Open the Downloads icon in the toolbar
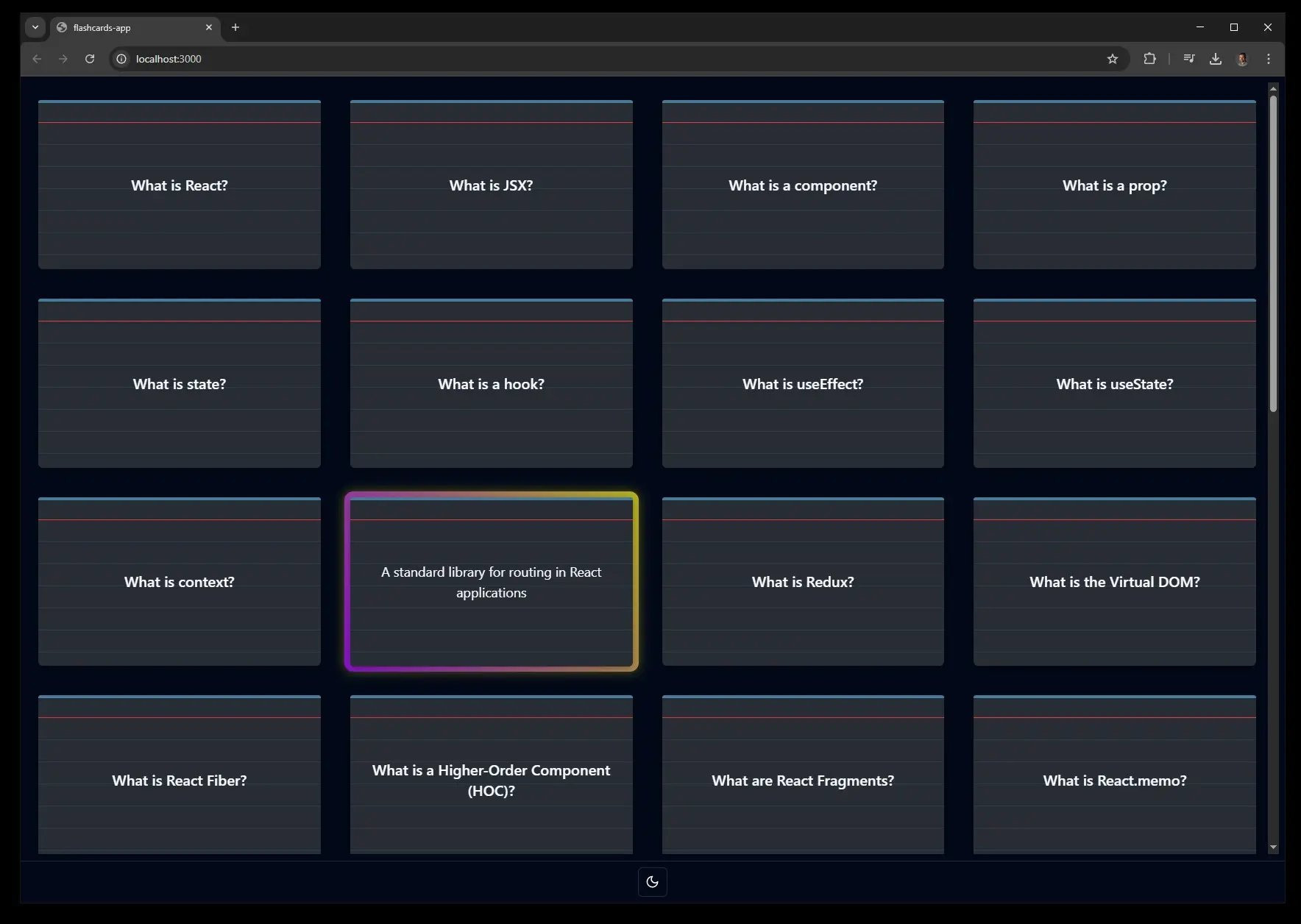1301x924 pixels. (1216, 59)
